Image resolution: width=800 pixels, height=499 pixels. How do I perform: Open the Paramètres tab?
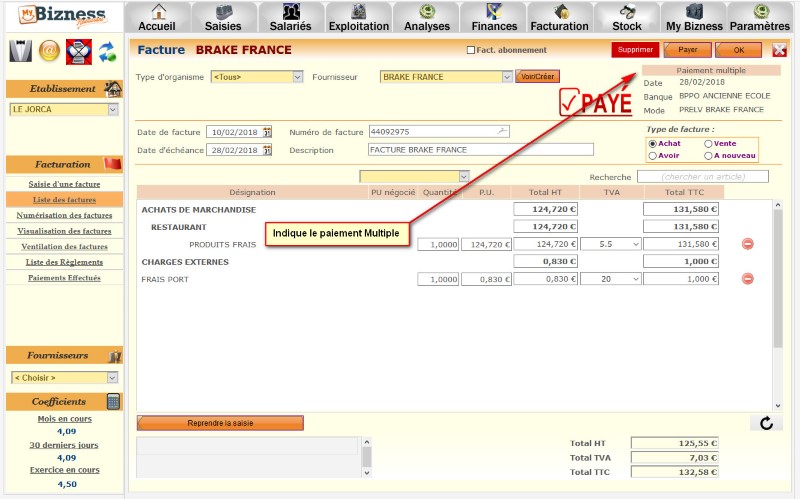coord(760,17)
